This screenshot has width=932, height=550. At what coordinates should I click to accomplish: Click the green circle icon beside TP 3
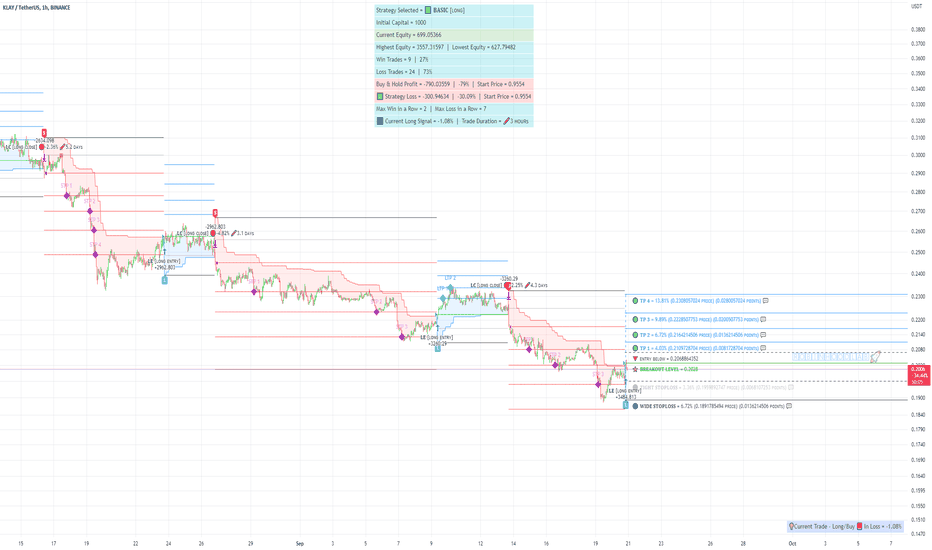[x=635, y=319]
